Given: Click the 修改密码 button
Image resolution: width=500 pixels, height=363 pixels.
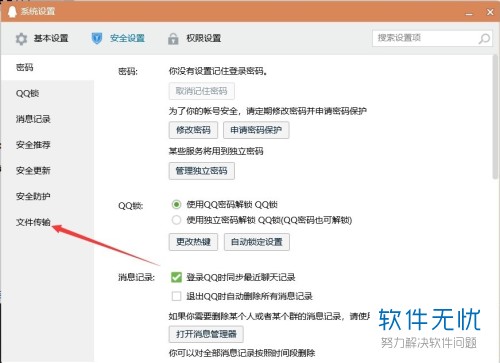Looking at the screenshot, I should coord(193,130).
